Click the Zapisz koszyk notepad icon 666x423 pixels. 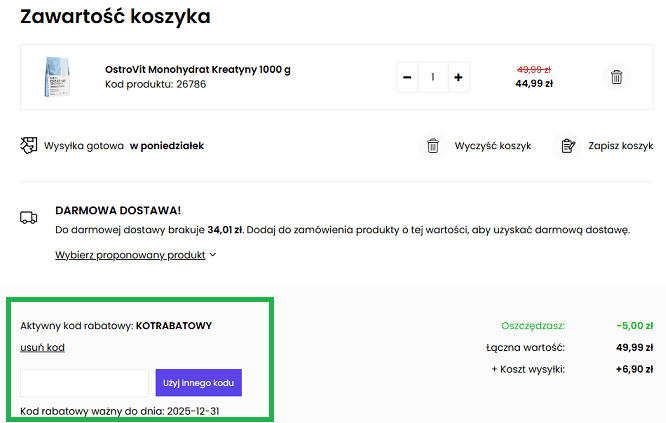coord(568,146)
